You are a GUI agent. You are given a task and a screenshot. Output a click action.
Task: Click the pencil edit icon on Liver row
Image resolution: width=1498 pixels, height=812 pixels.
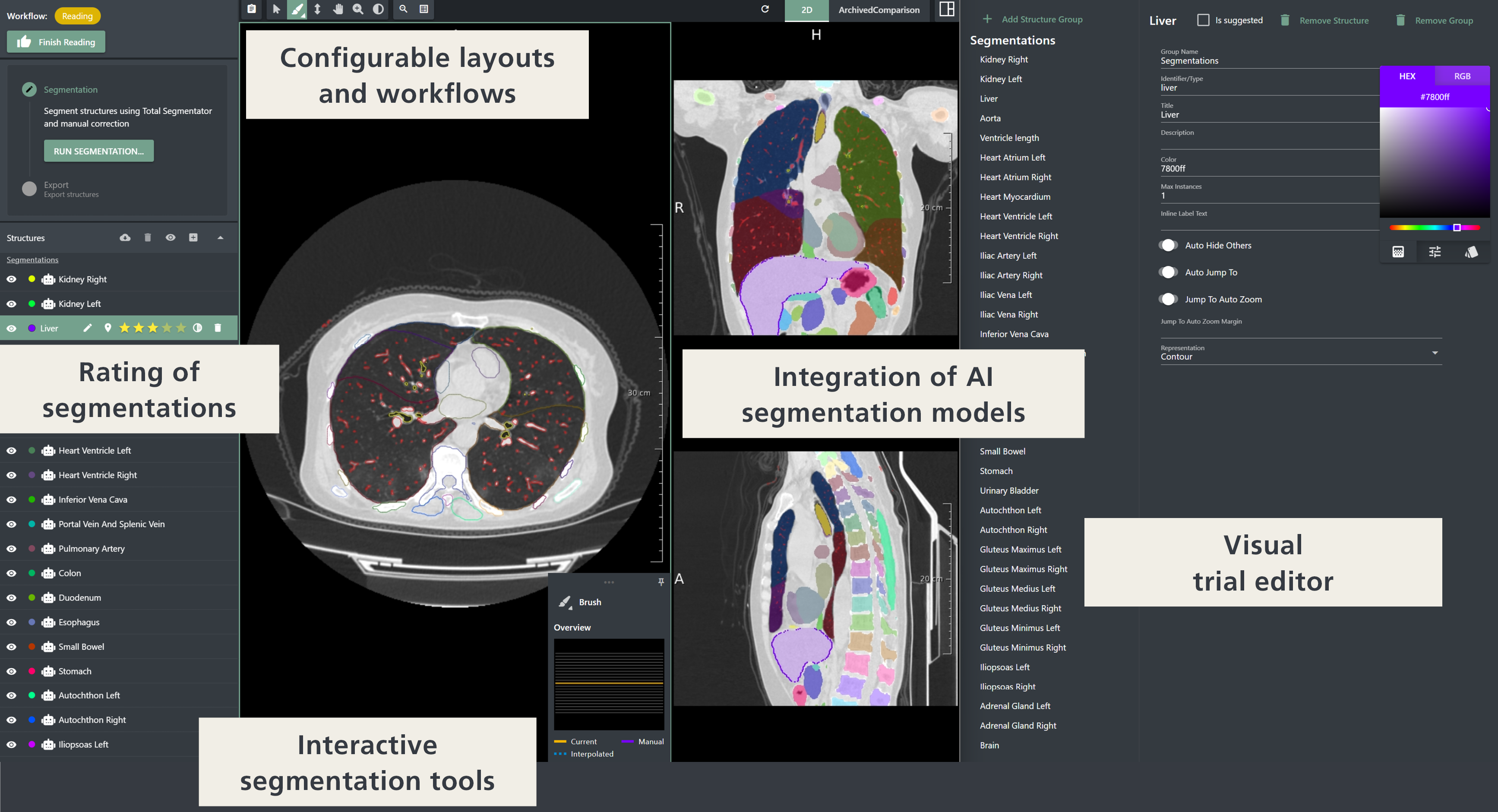point(87,328)
